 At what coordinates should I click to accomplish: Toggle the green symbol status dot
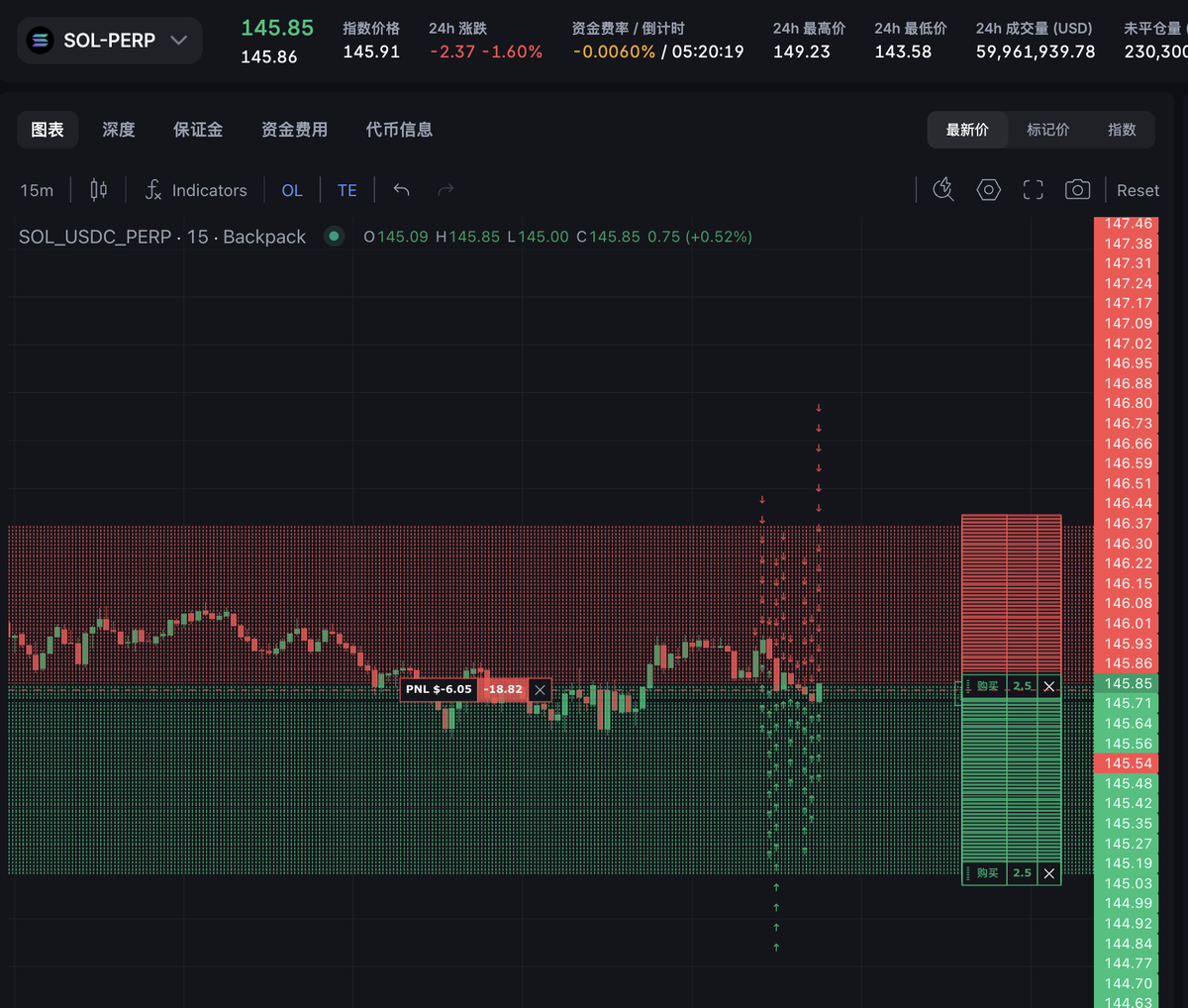[x=334, y=237]
